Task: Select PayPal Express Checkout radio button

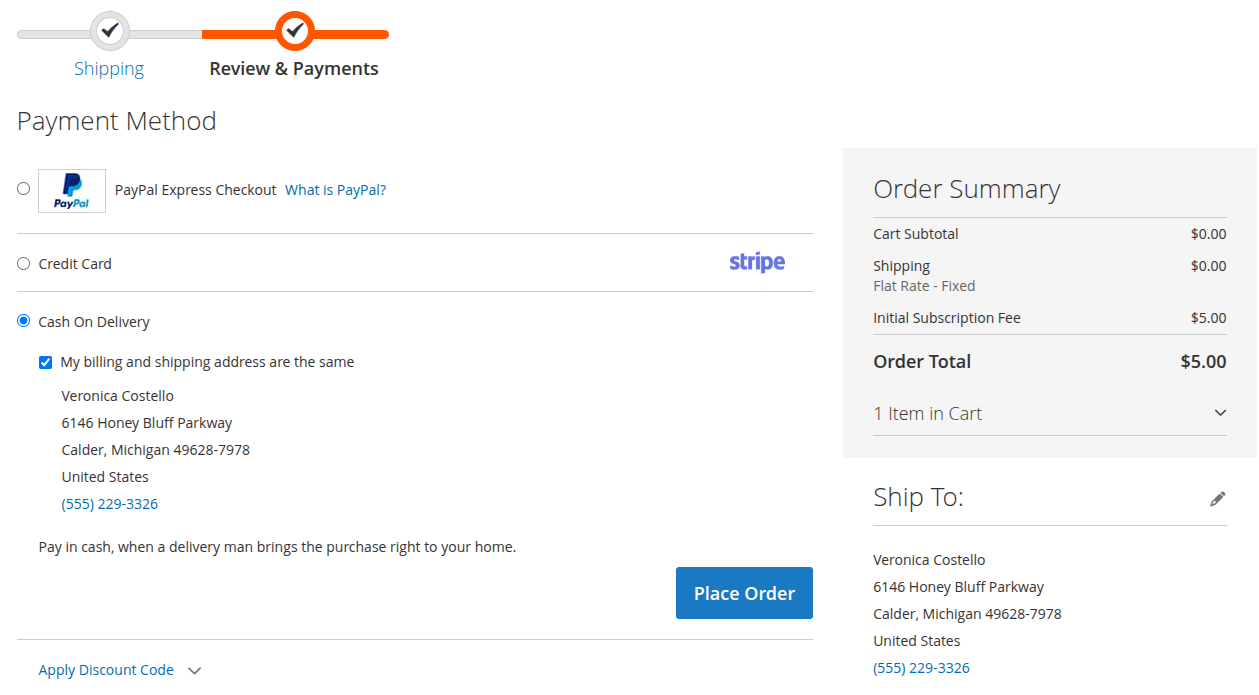Action: click(x=24, y=188)
